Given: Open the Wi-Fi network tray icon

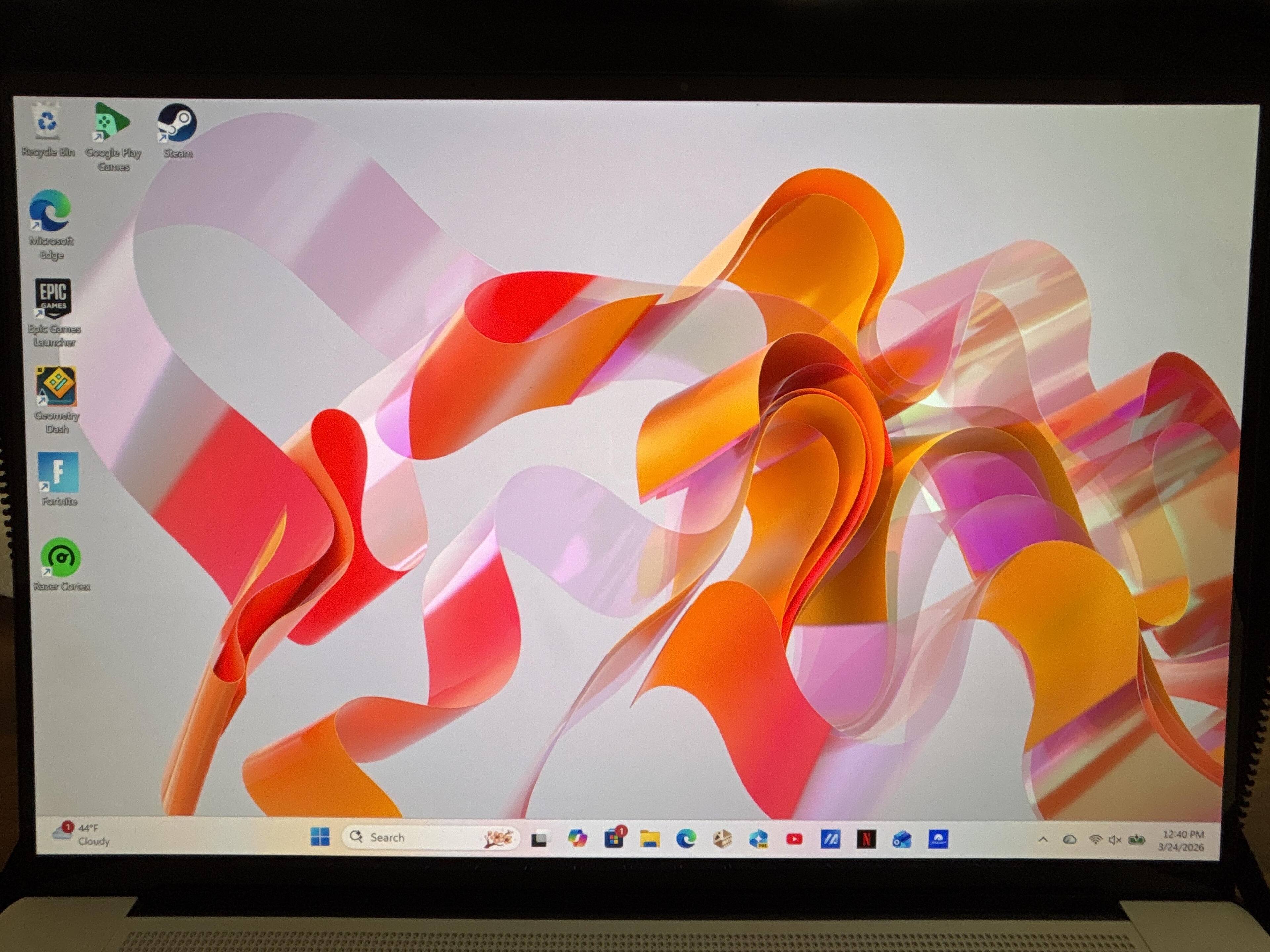Looking at the screenshot, I should coord(1095,840).
